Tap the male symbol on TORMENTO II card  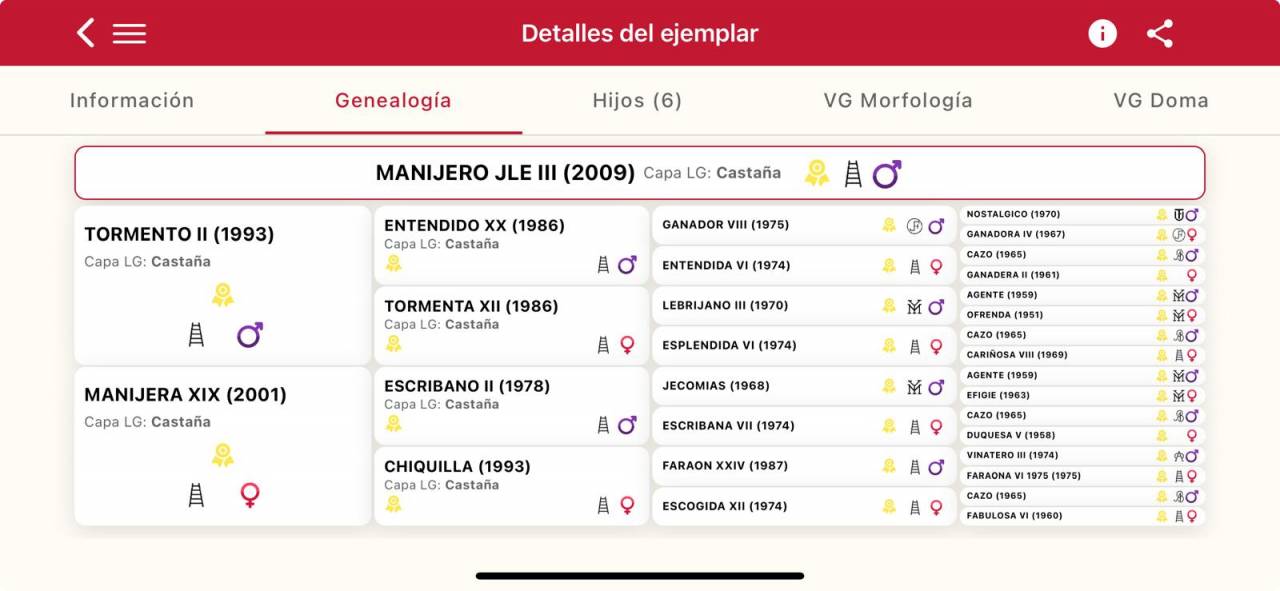pyautogui.click(x=249, y=335)
